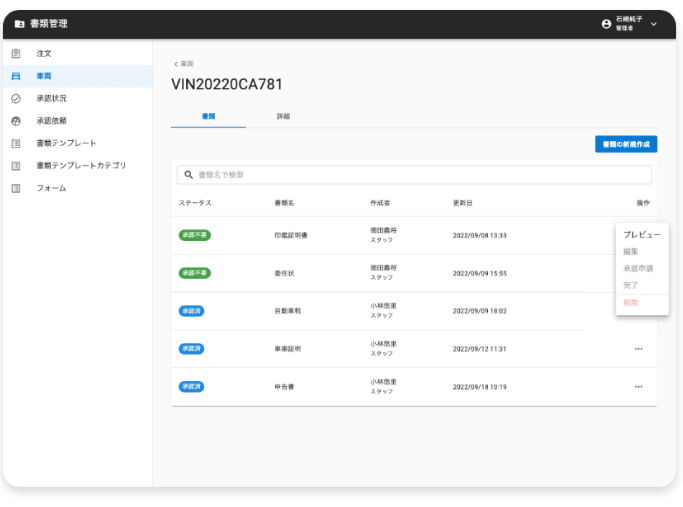Click the フォーム icon in sidebar
This screenshot has width=683, height=507.
[x=16, y=188]
